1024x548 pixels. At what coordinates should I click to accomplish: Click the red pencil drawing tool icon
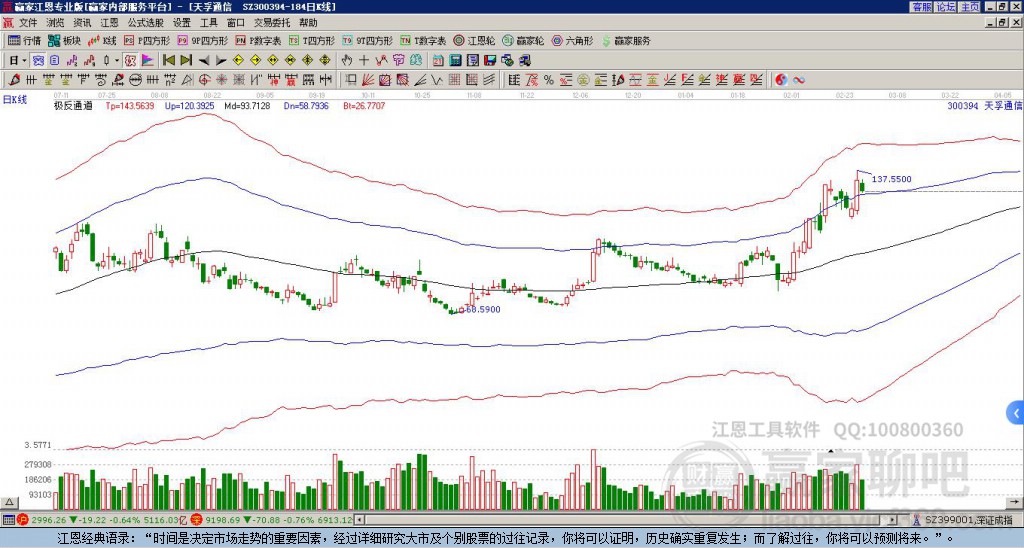tap(14, 80)
